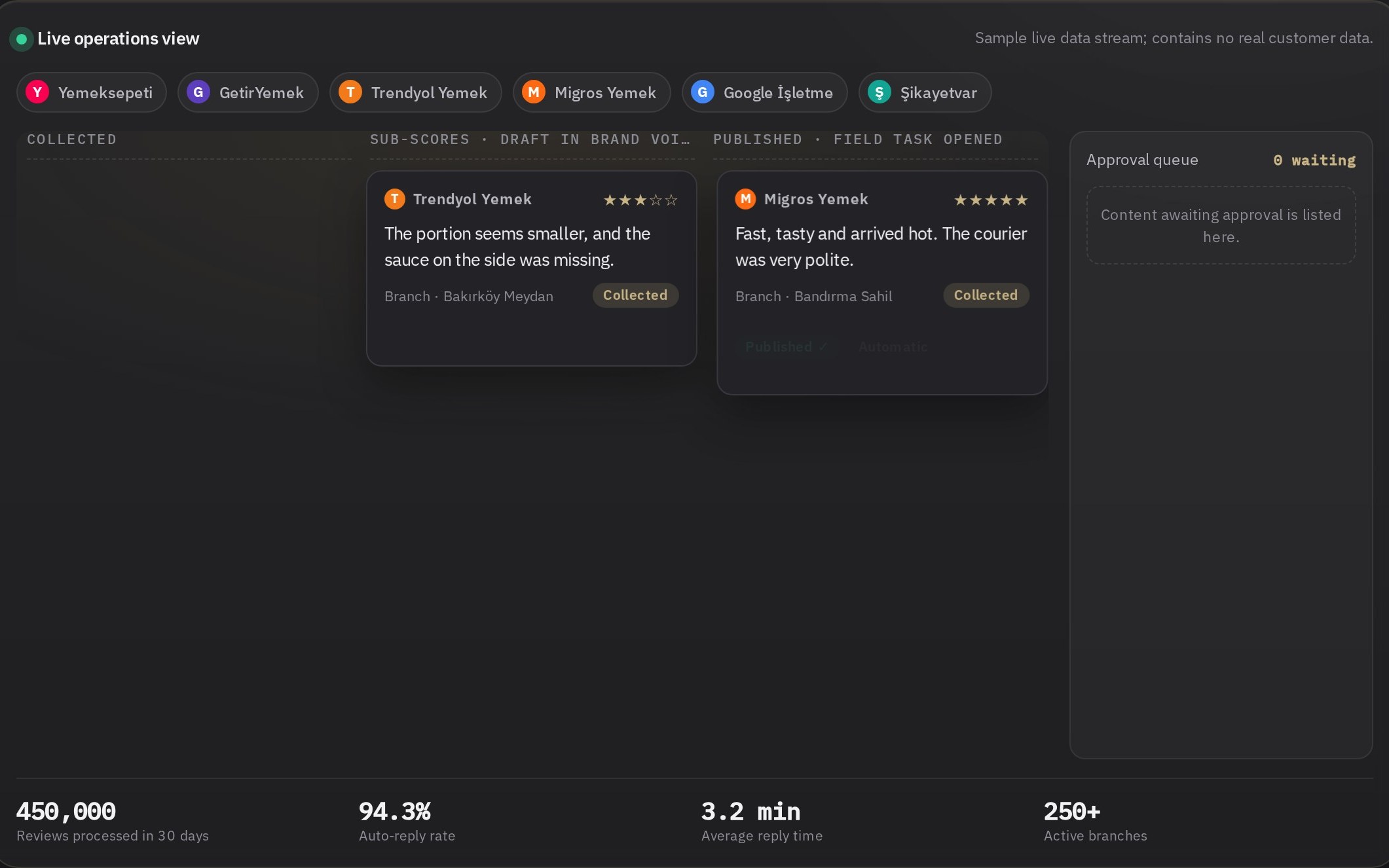Click the three-star rating on Trendyol card

(x=640, y=200)
